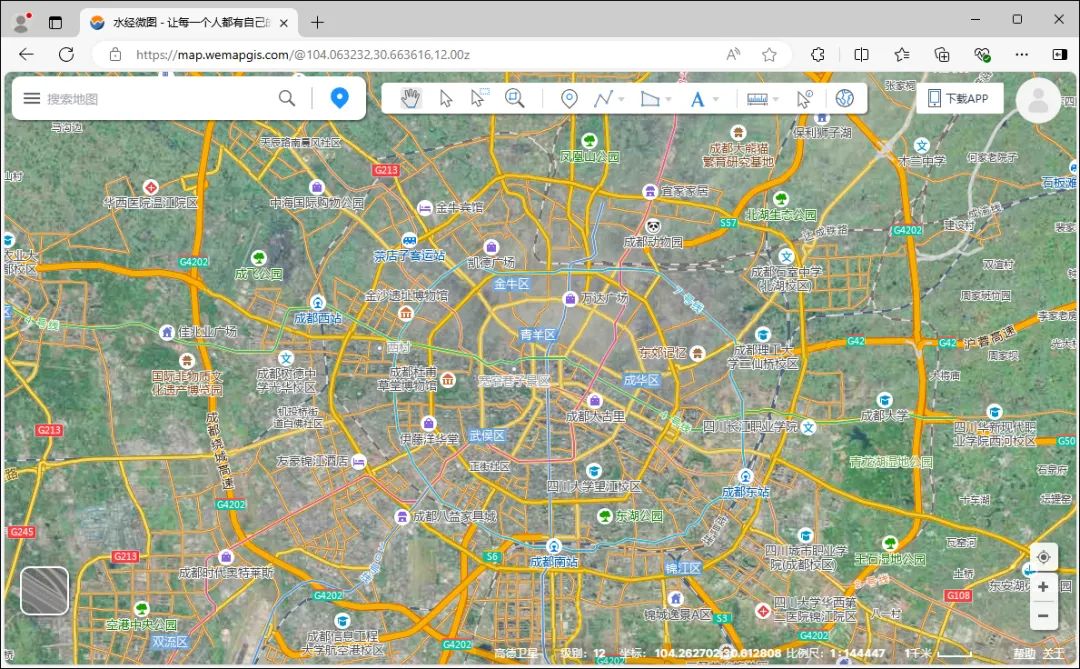
Task: Click the blue location pin button
Action: [340, 98]
